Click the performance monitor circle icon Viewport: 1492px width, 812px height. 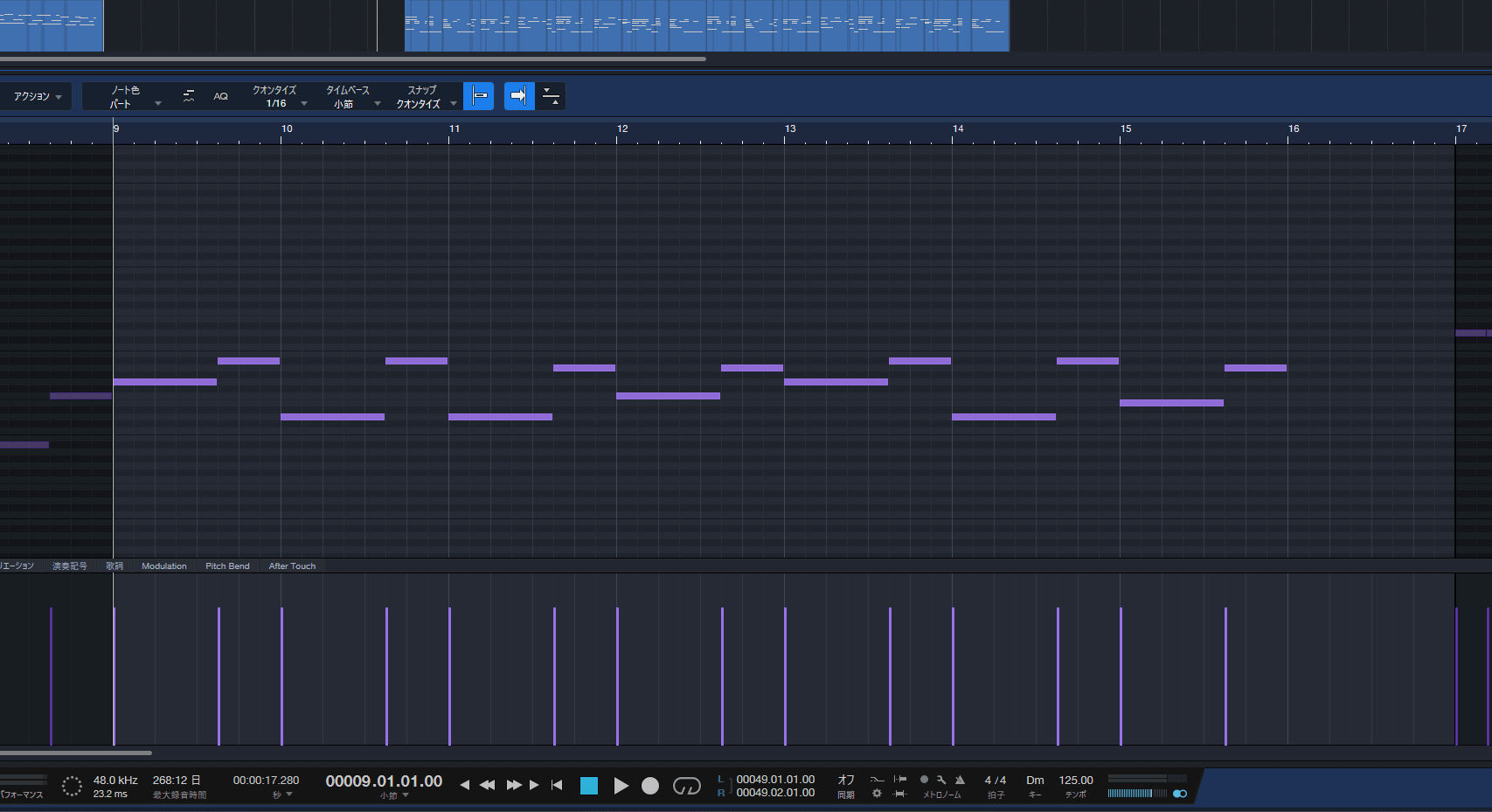click(x=72, y=787)
